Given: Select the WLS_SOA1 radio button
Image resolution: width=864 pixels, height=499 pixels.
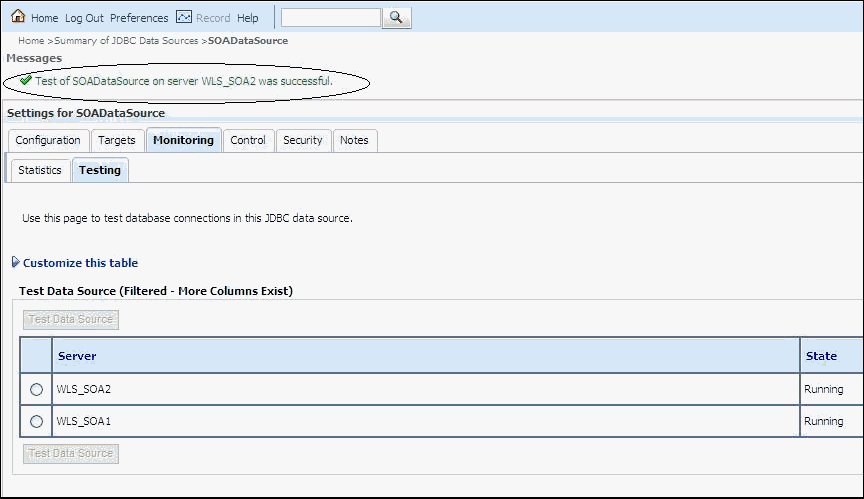Looking at the screenshot, I should (x=37, y=421).
